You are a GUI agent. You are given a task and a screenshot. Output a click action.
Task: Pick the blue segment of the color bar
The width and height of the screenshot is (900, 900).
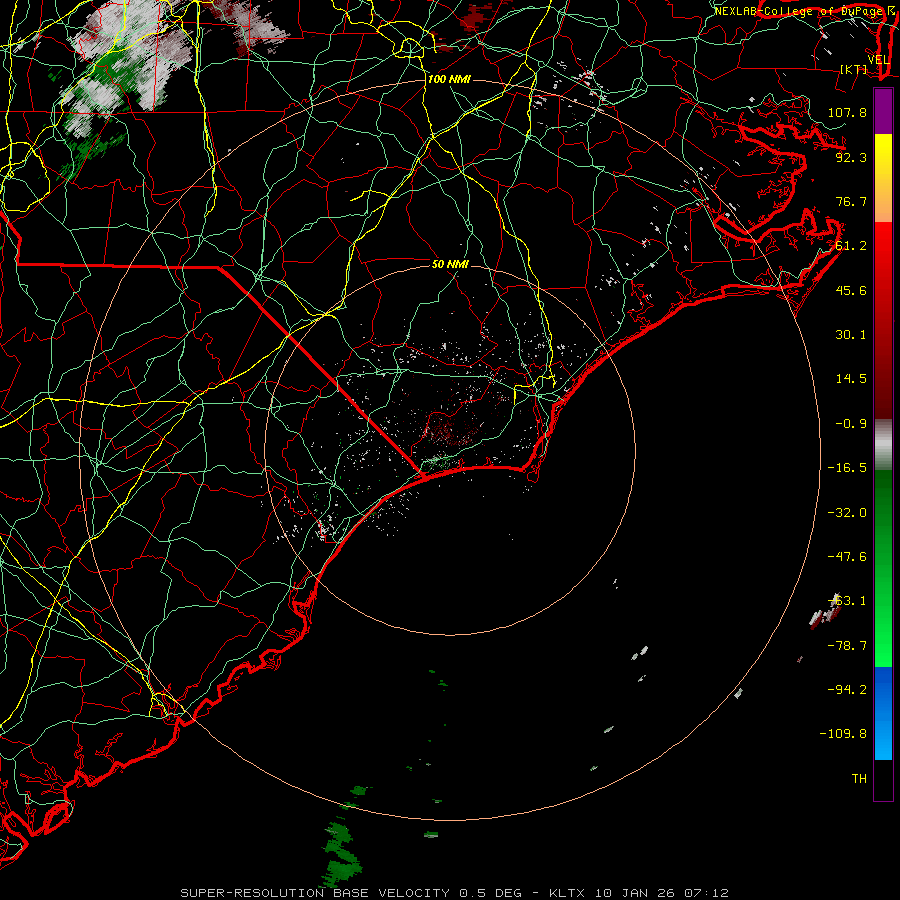pos(883,713)
